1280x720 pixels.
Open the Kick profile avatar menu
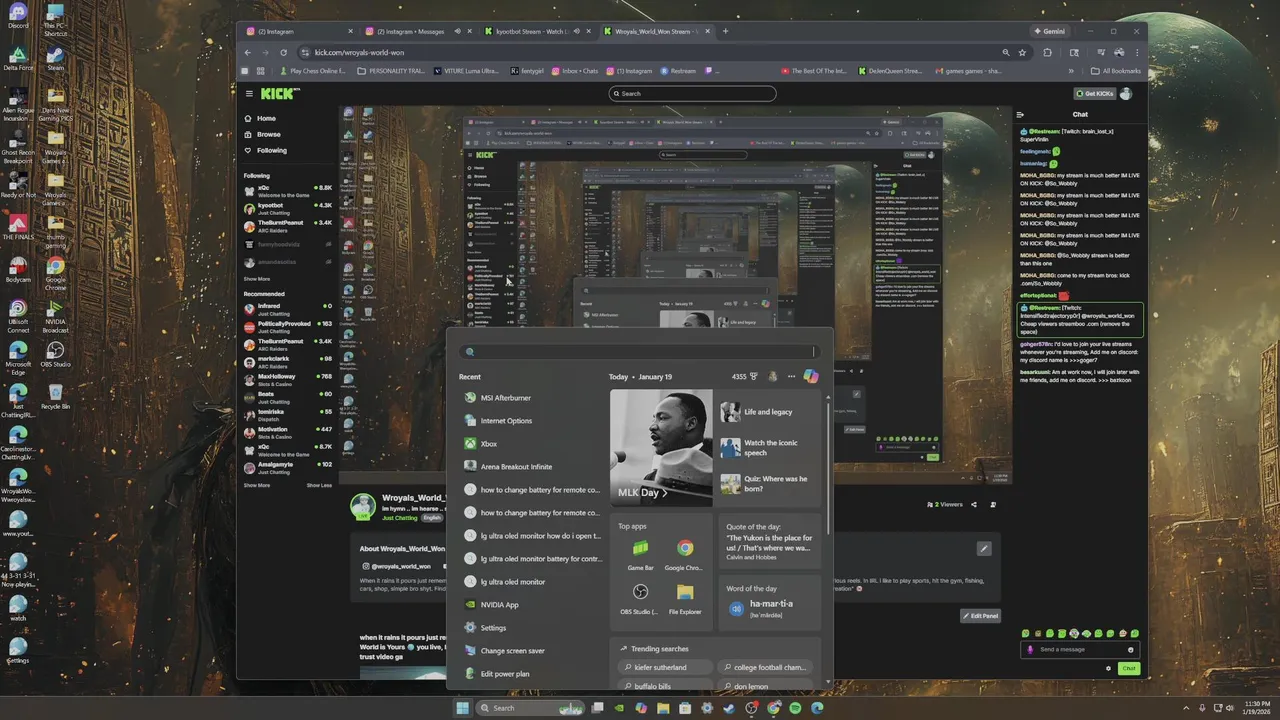coord(1127,93)
